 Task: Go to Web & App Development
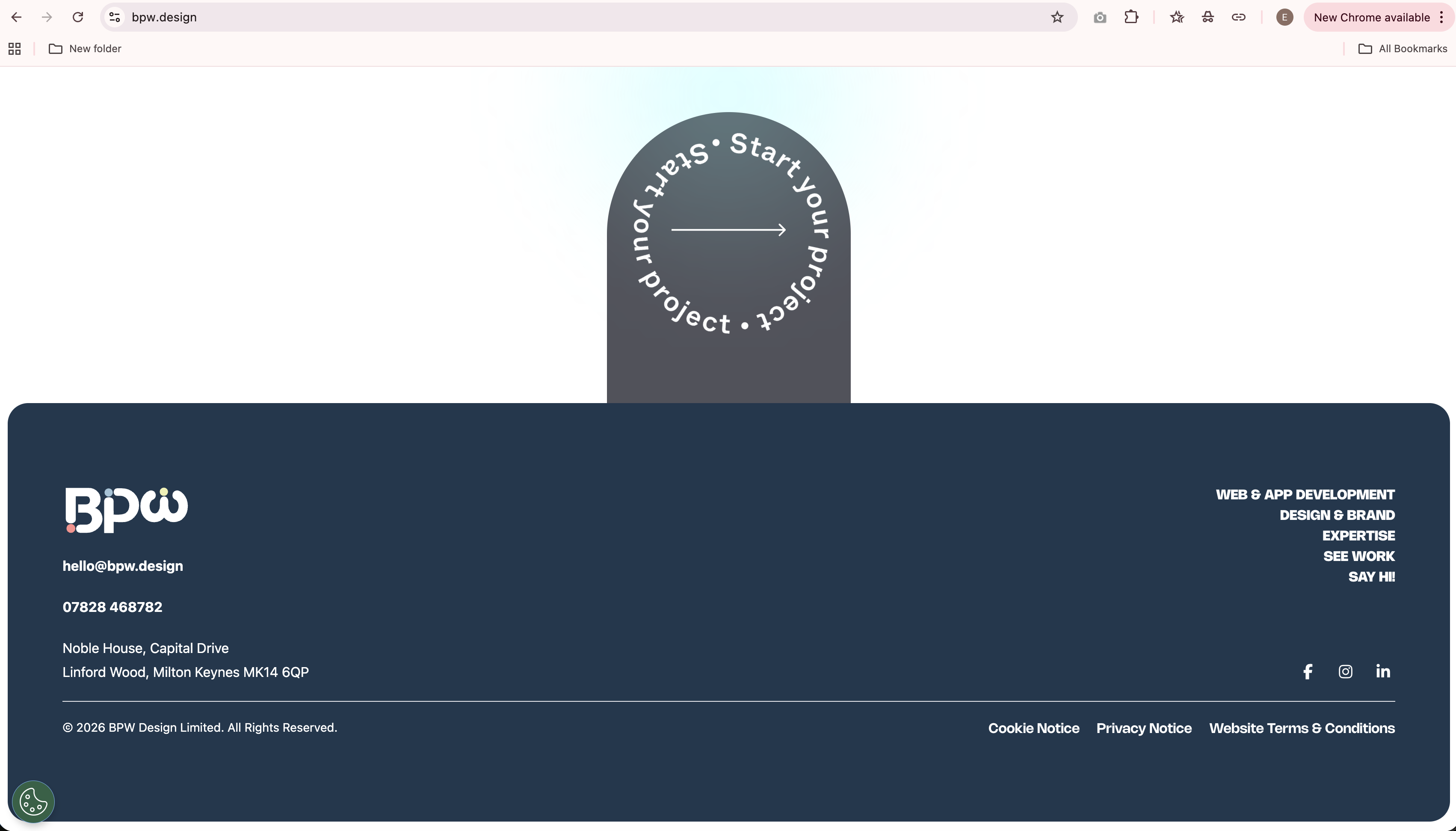pyautogui.click(x=1305, y=494)
